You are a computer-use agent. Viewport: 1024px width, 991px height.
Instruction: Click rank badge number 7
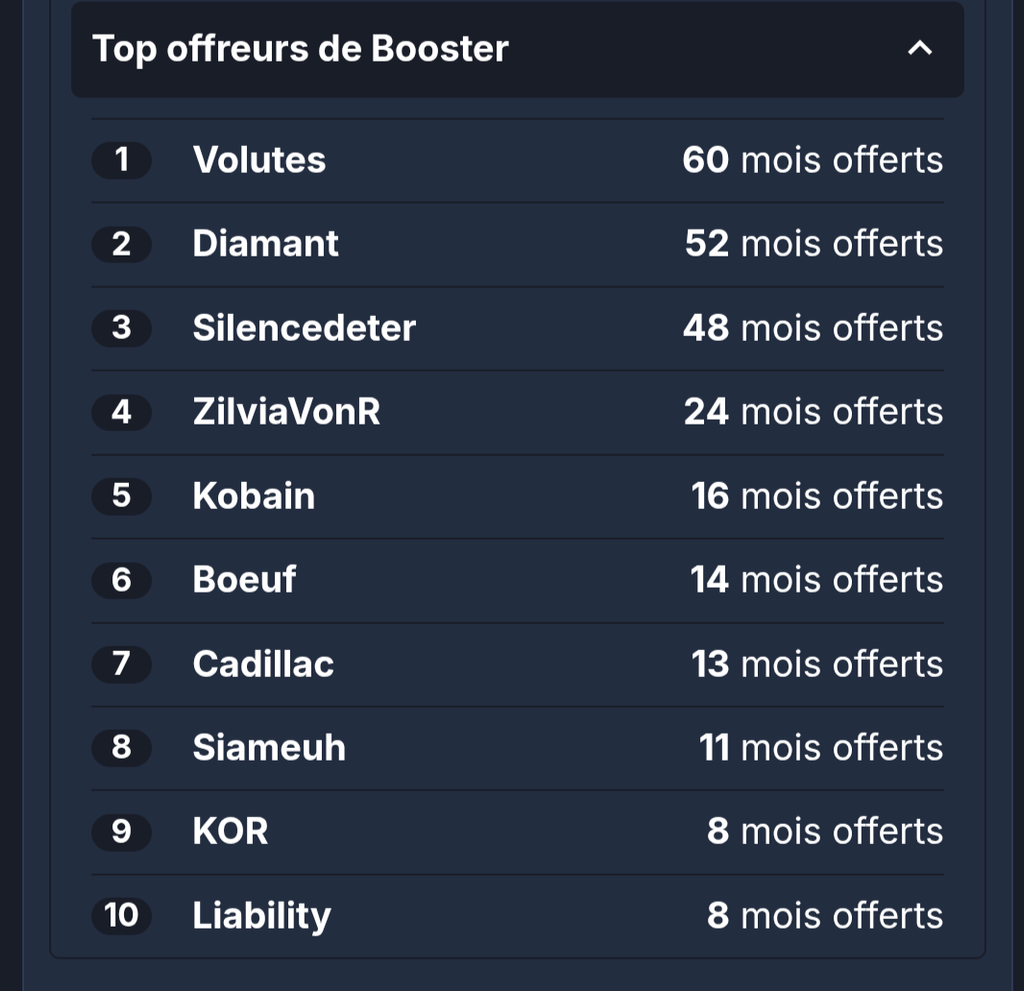tap(121, 664)
